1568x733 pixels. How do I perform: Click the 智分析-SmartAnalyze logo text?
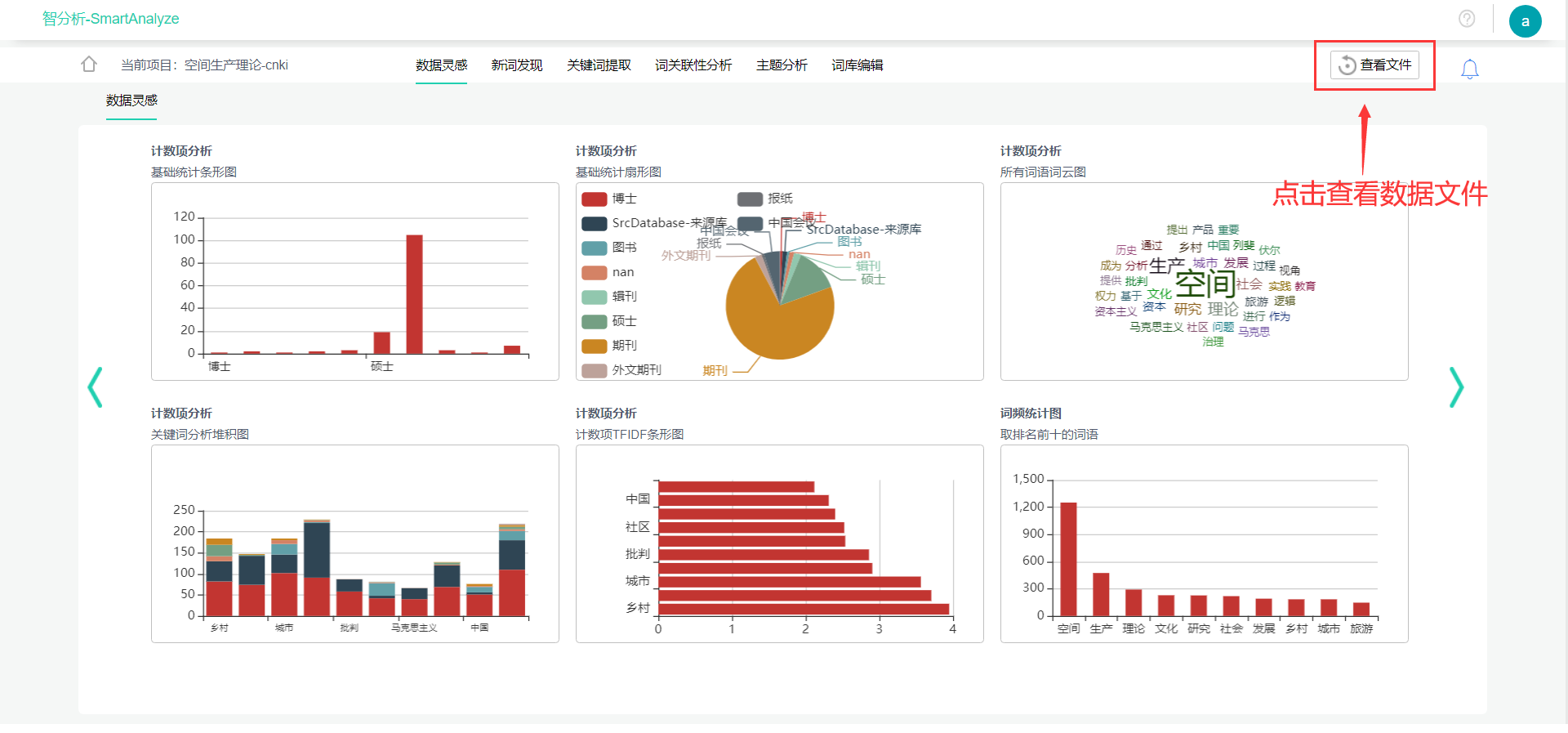click(111, 19)
